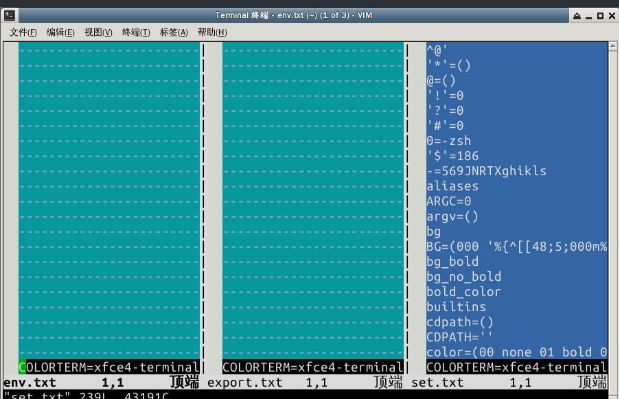The image size is (619, 399).
Task: Click the roll-up window icon in title bar
Action: 577,16
